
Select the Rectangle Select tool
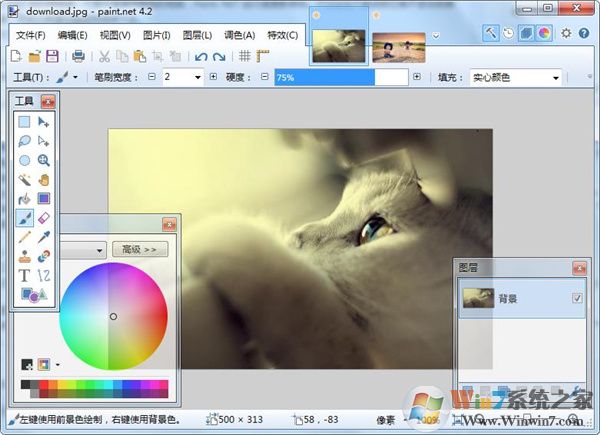click(24, 122)
